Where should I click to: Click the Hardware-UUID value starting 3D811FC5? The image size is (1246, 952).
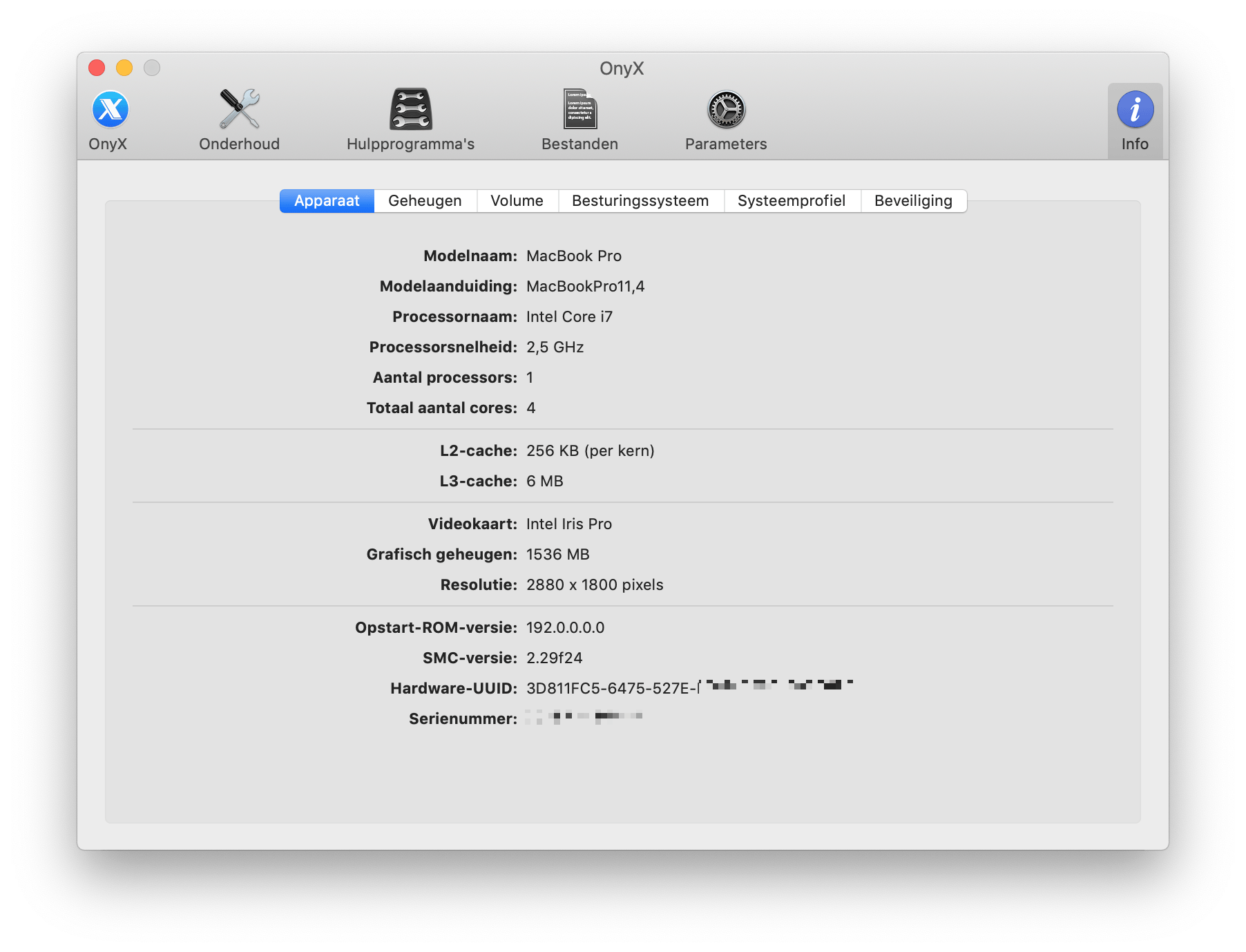pos(689,688)
